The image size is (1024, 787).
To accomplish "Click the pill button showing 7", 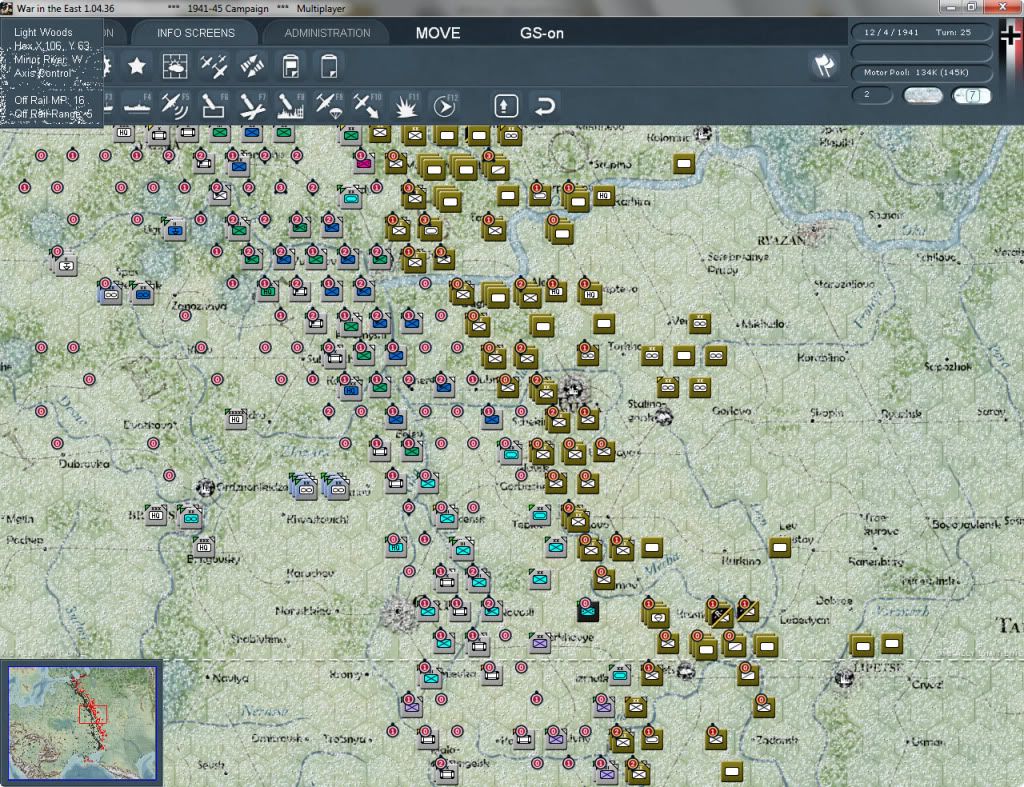I will [972, 95].
